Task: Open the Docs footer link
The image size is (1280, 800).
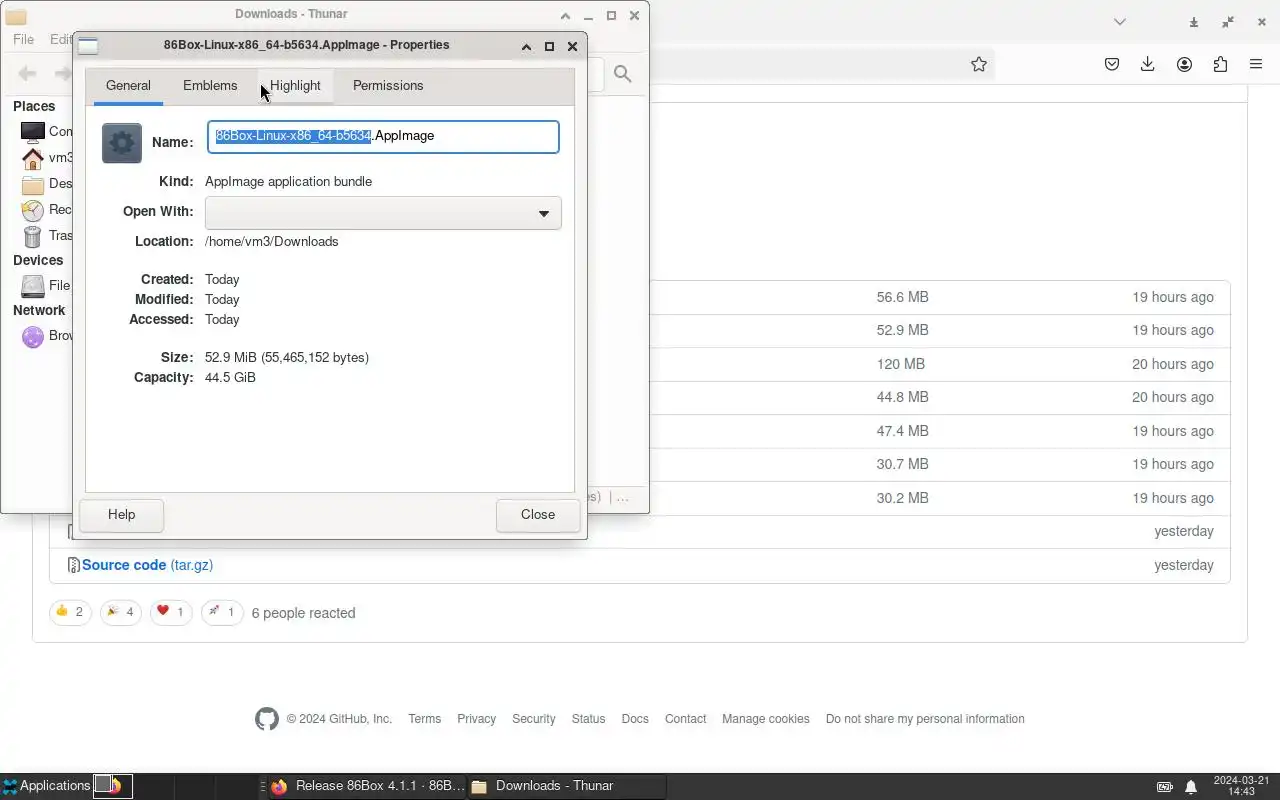Action: 635,719
